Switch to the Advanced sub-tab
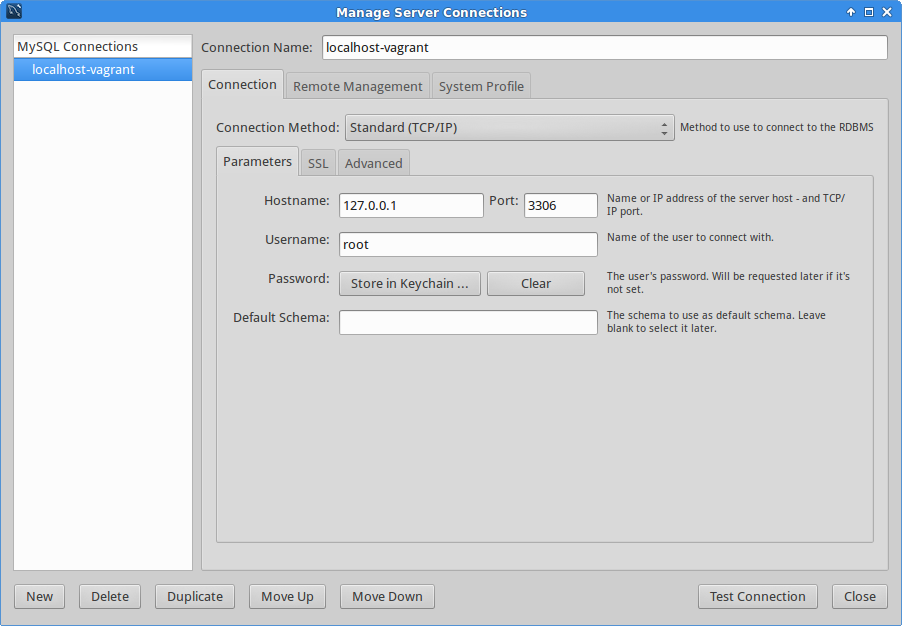 (x=374, y=163)
